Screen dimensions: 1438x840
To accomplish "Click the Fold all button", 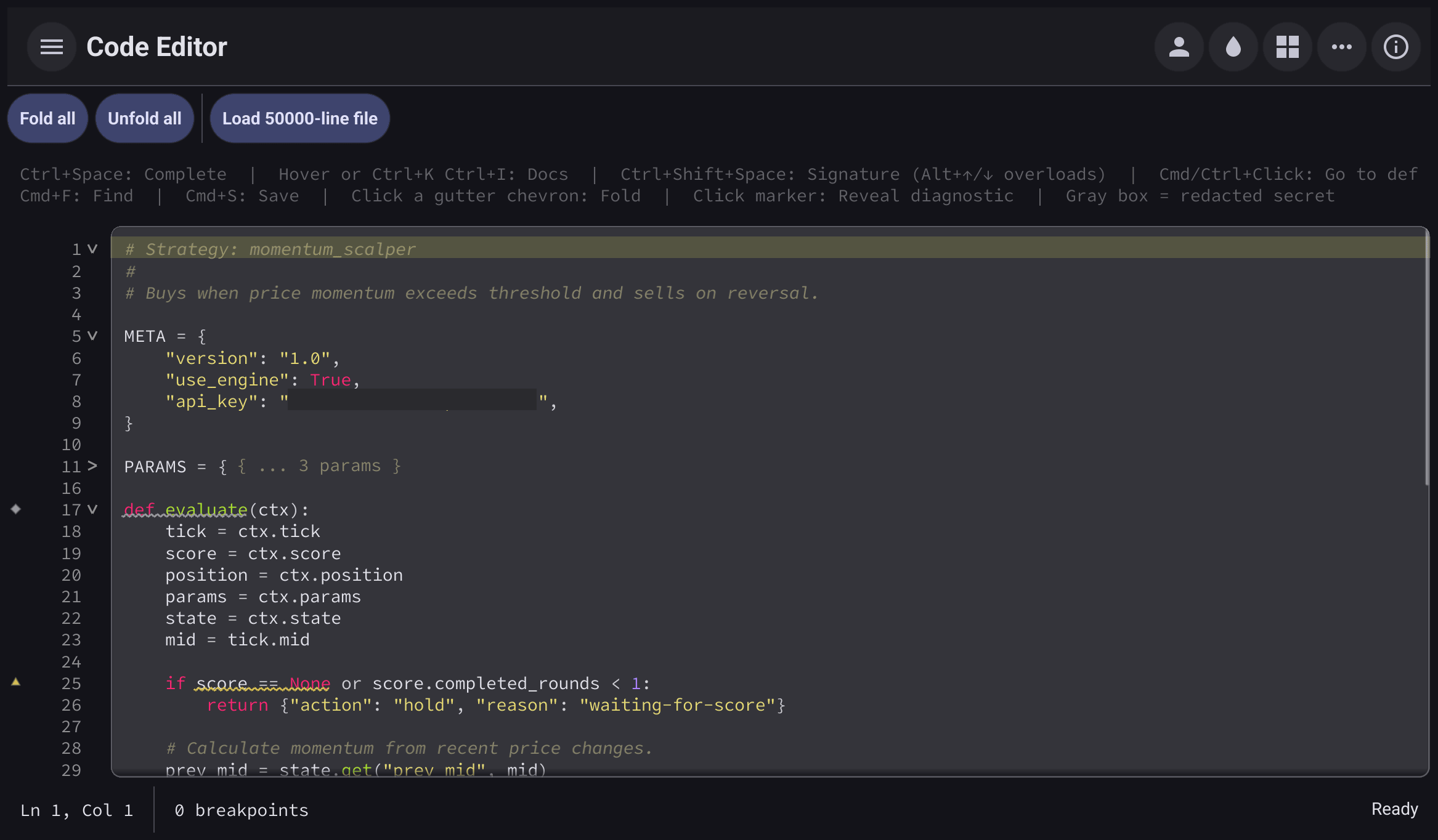I will [x=47, y=118].
